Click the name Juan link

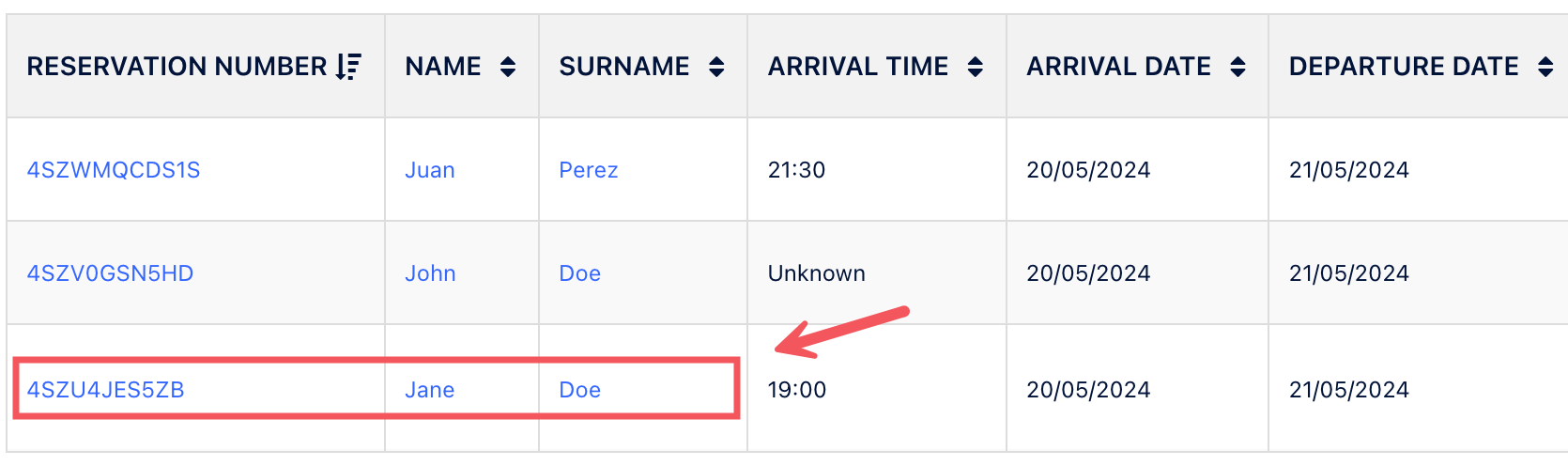(x=430, y=170)
